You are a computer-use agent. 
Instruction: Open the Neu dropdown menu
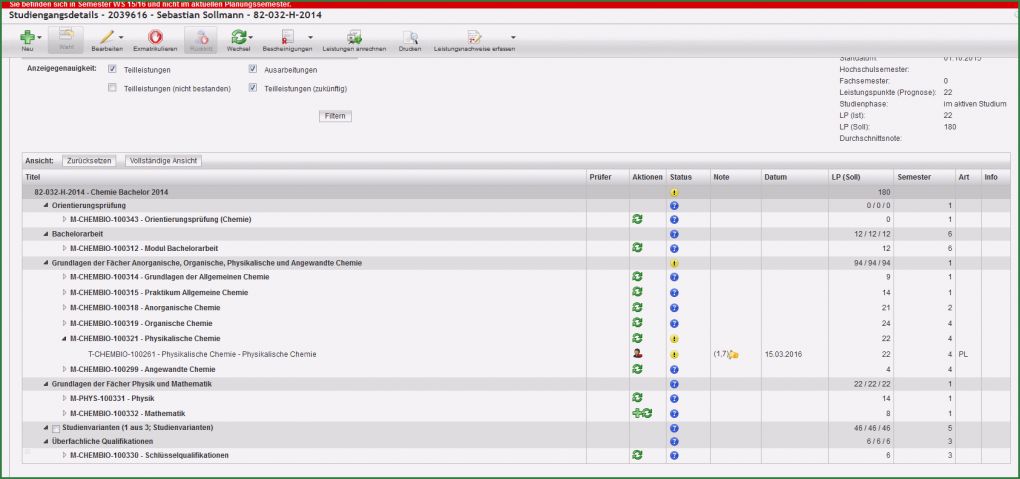pyautogui.click(x=40, y=38)
